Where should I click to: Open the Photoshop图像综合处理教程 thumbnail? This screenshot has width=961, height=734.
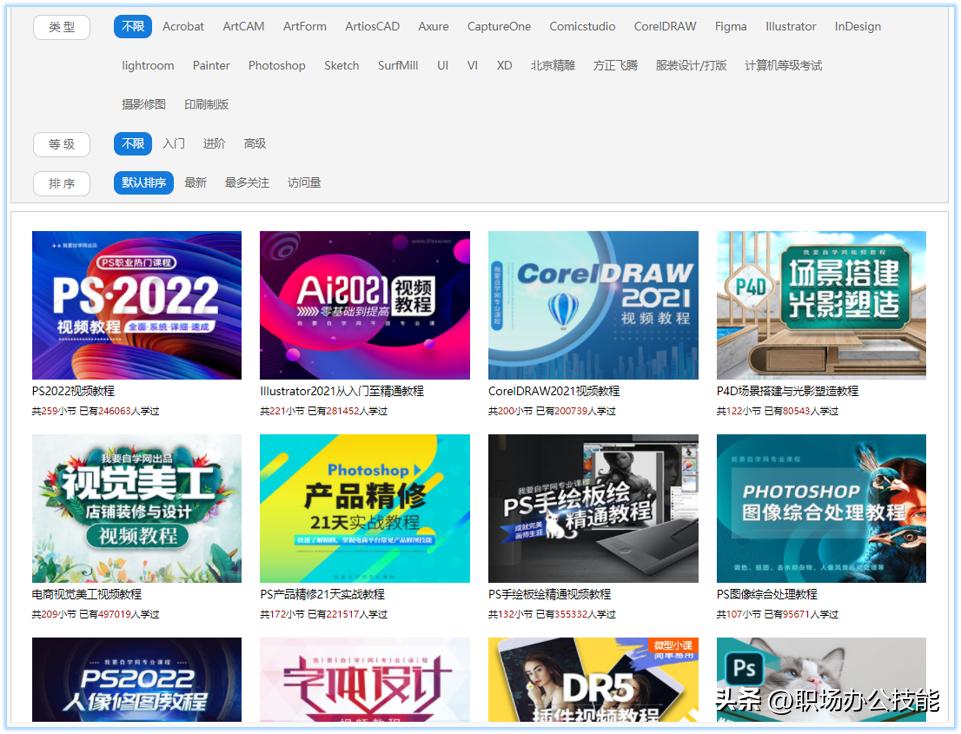pyautogui.click(x=821, y=508)
